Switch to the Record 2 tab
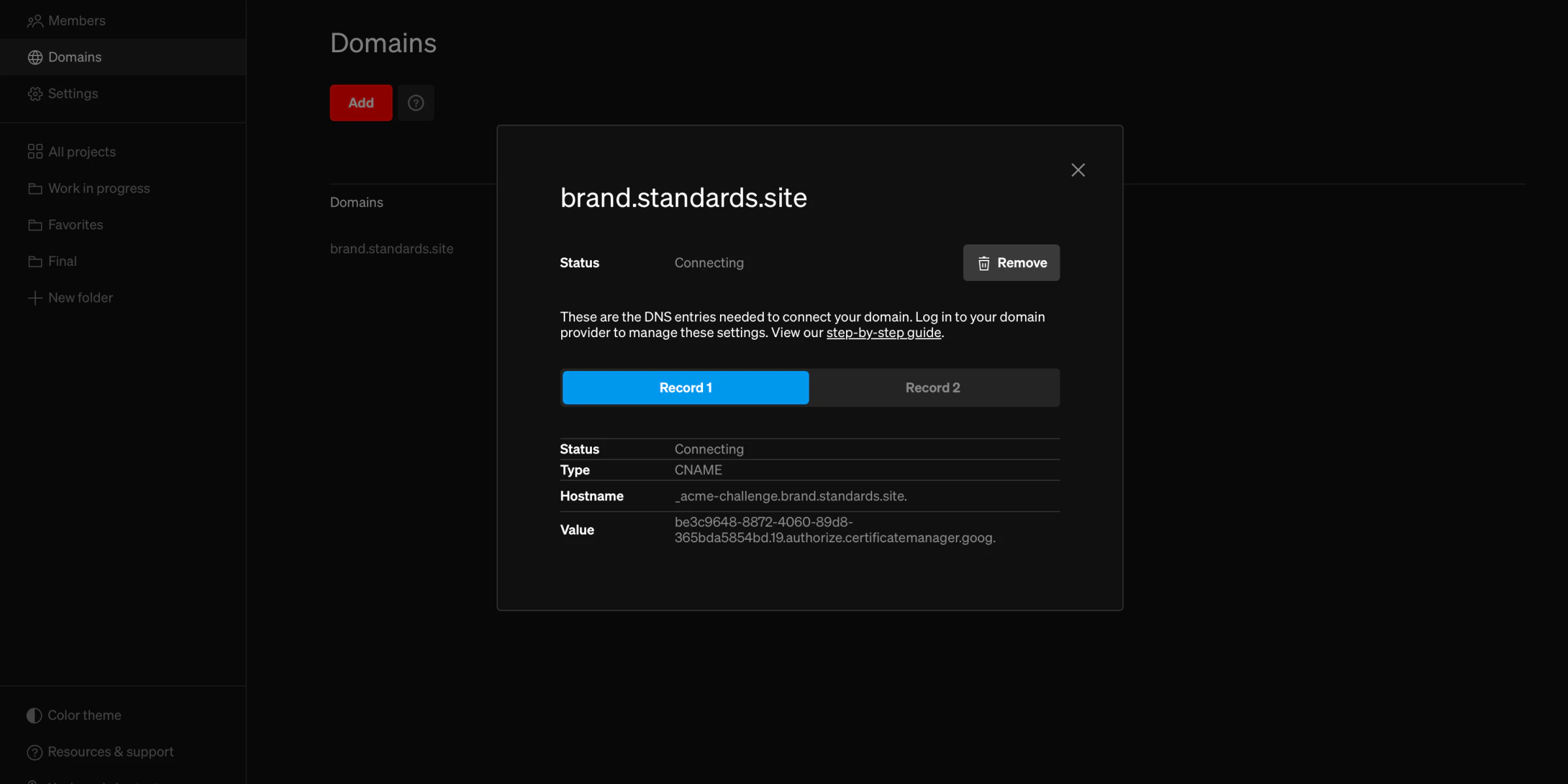 (x=932, y=387)
